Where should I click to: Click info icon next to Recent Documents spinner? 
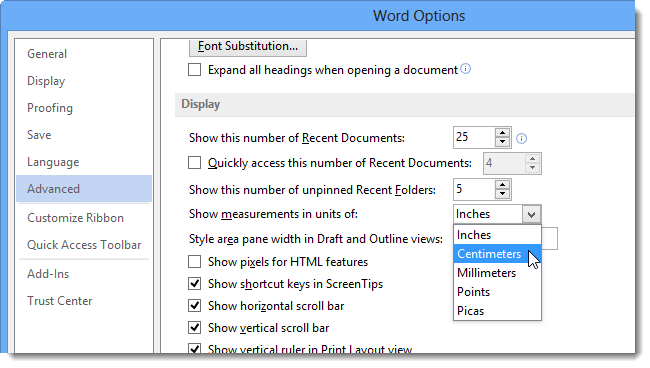pos(521,138)
